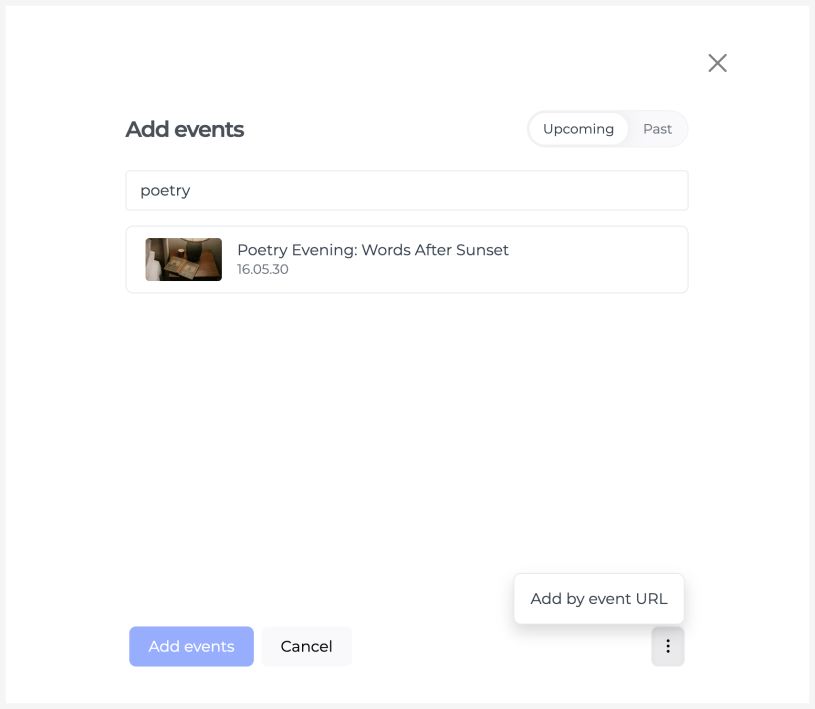Viewport: 815px width, 709px height.
Task: Cancel adding events
Action: [x=307, y=646]
